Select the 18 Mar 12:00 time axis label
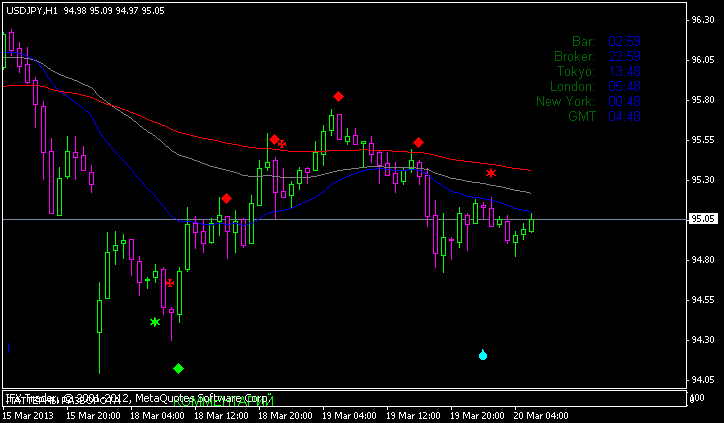The height and width of the screenshot is (423, 724). [x=220, y=414]
